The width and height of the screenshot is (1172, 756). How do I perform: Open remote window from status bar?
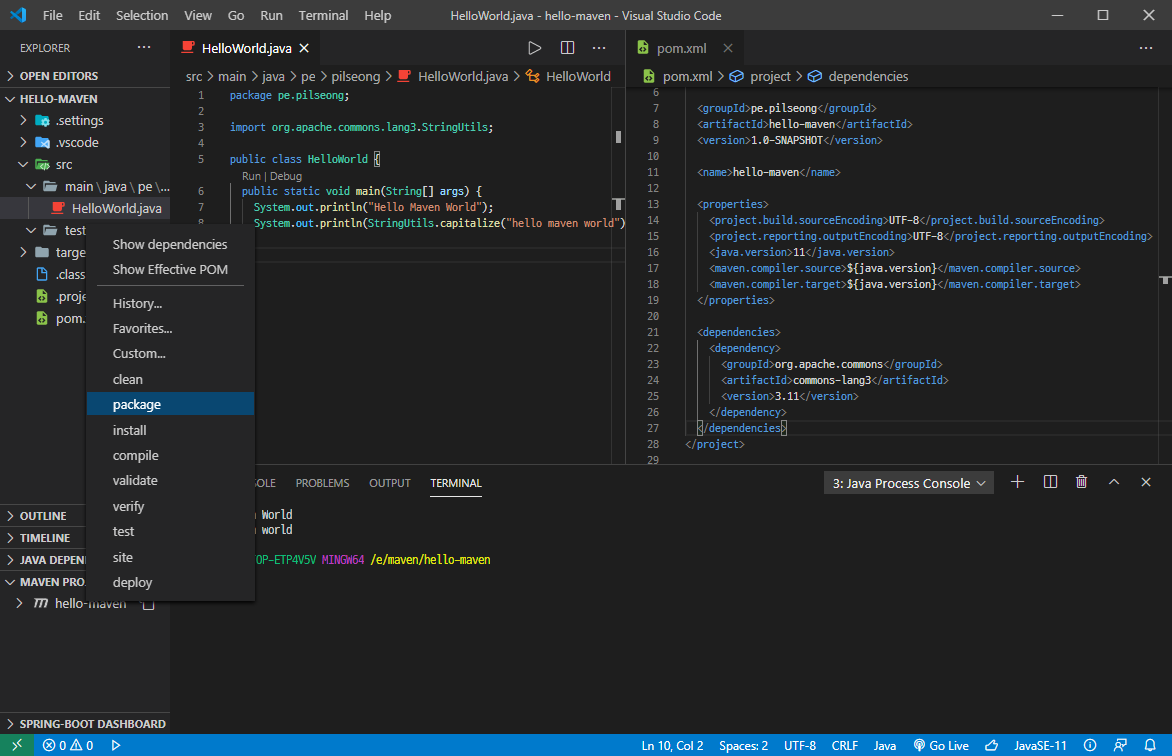point(17,745)
